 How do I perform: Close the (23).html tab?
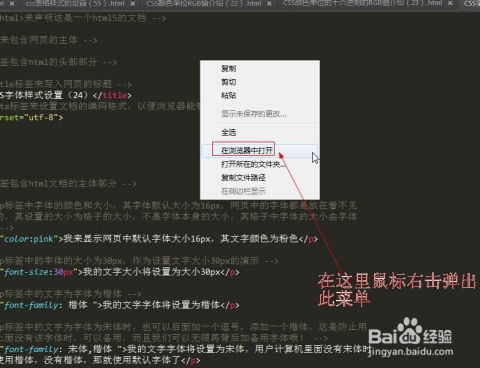[450, 3]
